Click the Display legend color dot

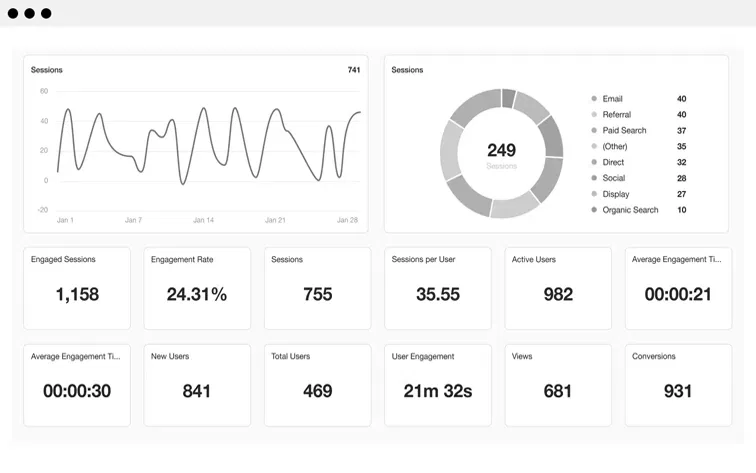click(x=594, y=194)
